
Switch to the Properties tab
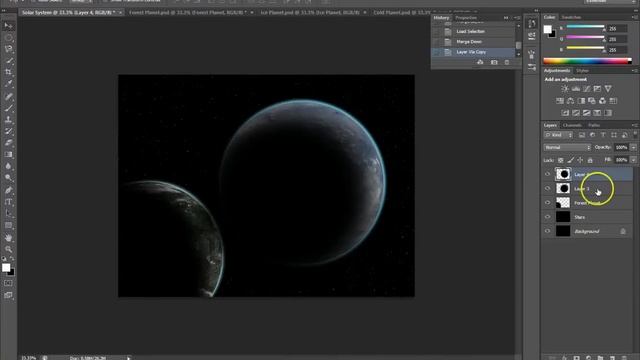[x=466, y=18]
